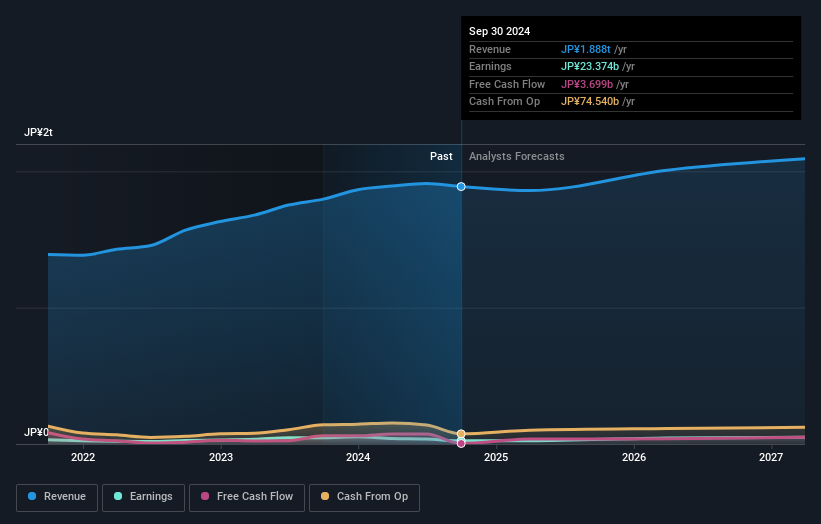
Task: Click the JP¥74.540b cash from op value
Action: pyautogui.click(x=590, y=102)
